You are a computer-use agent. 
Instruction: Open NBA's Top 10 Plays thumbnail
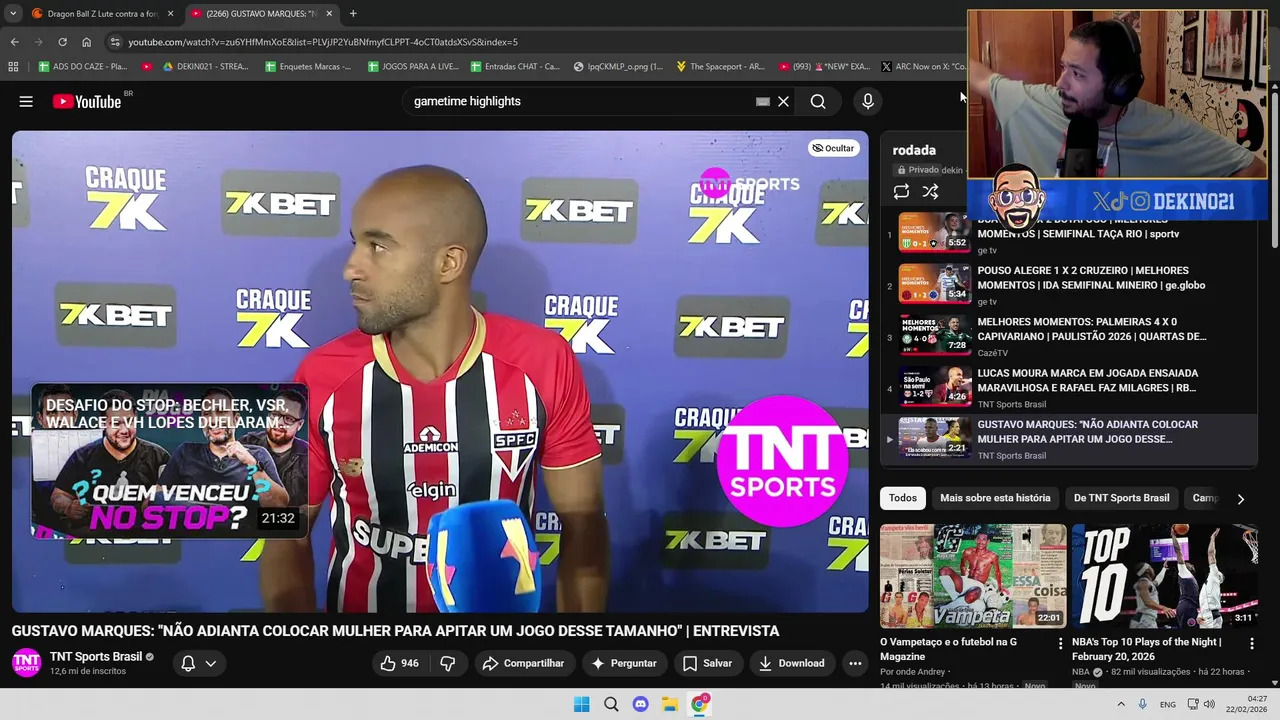(x=1164, y=576)
